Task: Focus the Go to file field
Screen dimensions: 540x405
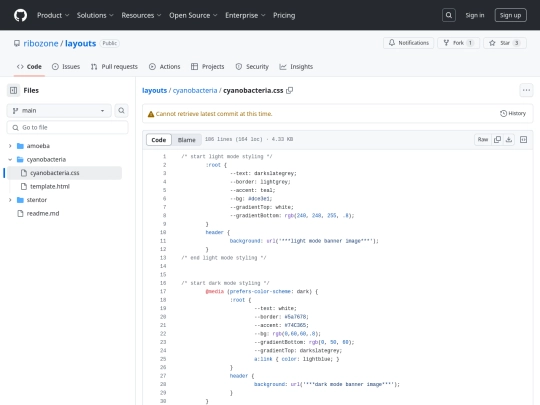Action: pos(68,127)
